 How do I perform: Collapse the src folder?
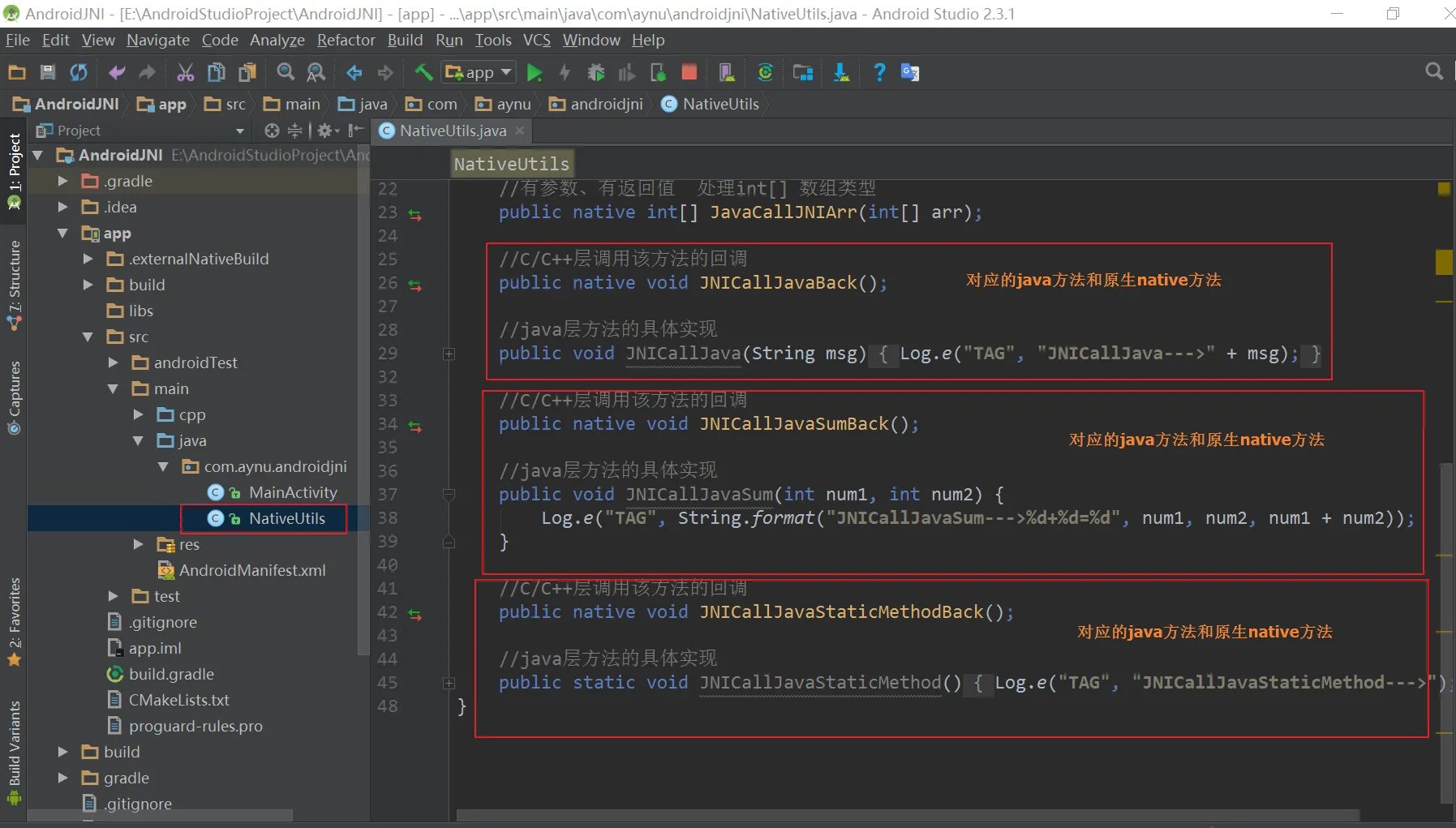(88, 337)
